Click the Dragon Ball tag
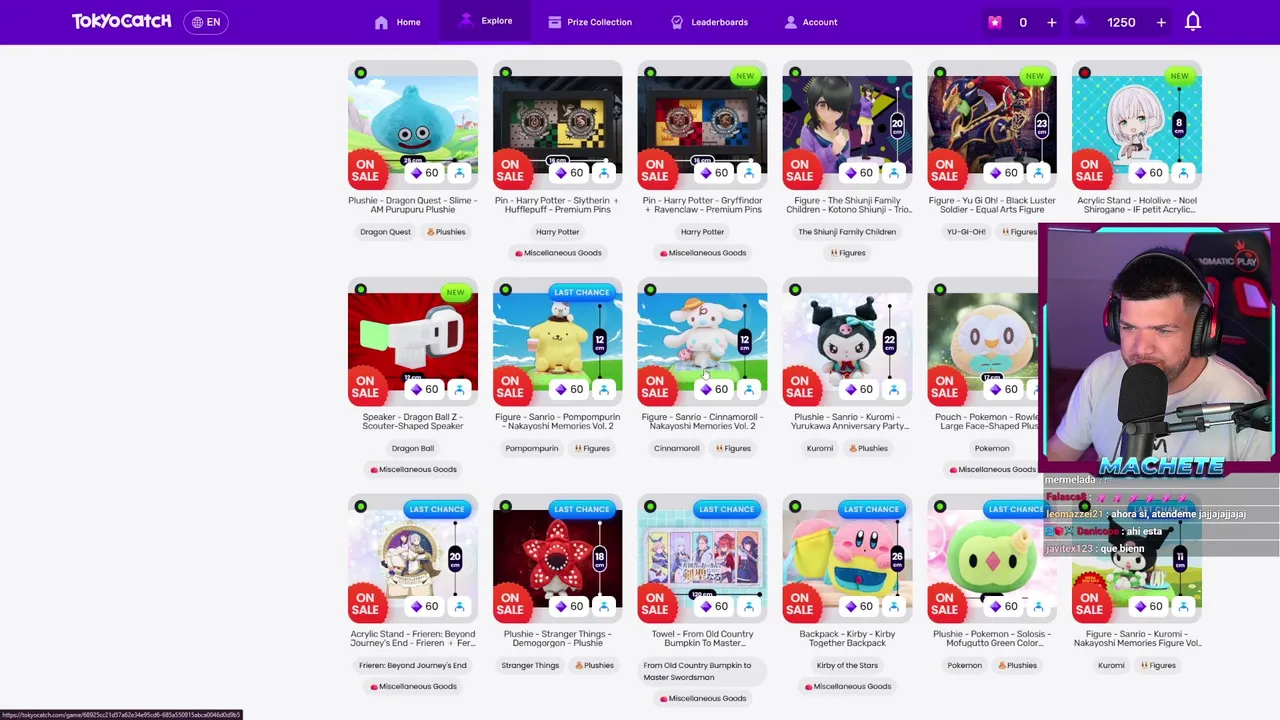Viewport: 1280px width, 720px height. [x=413, y=448]
